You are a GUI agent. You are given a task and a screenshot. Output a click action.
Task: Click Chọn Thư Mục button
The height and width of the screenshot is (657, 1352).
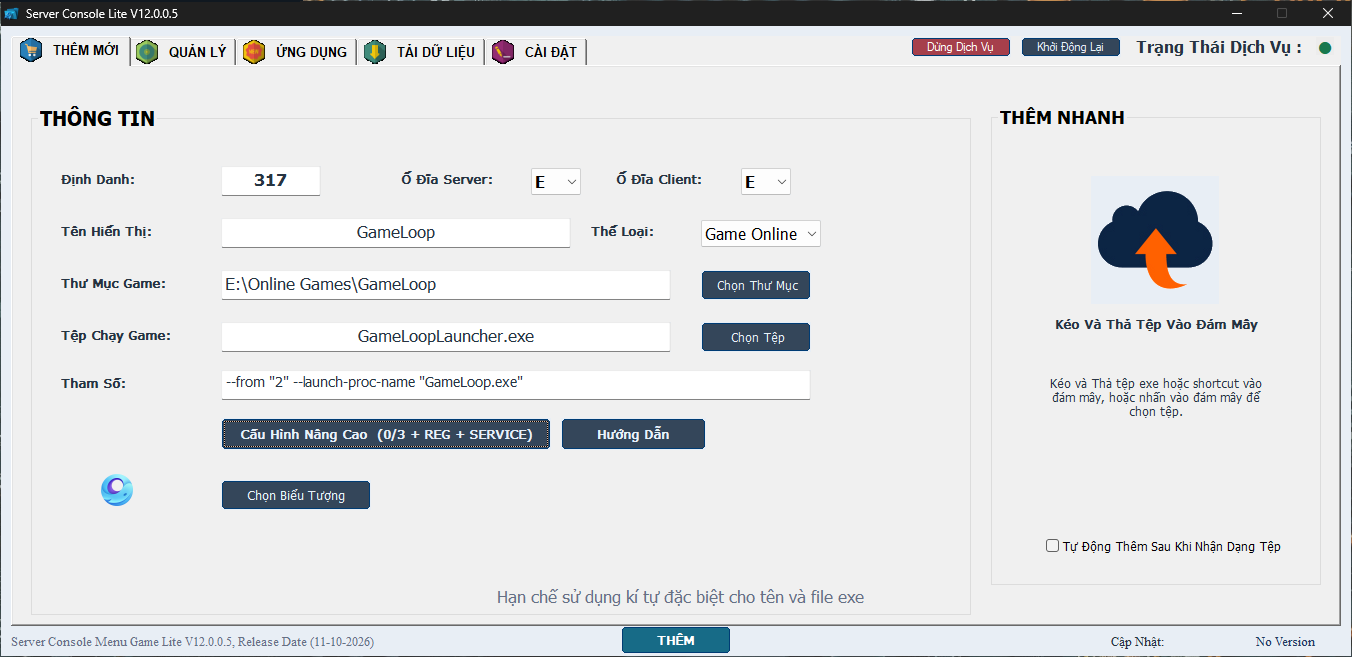(756, 285)
